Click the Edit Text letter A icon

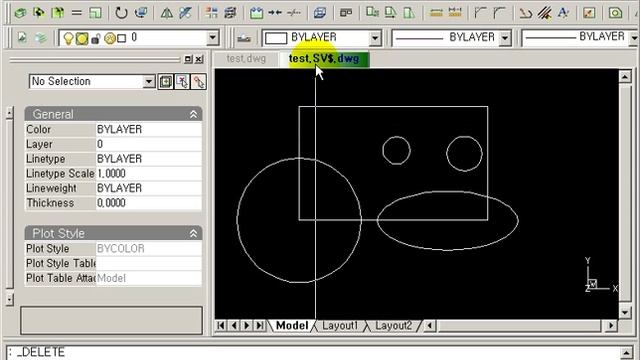563,13
